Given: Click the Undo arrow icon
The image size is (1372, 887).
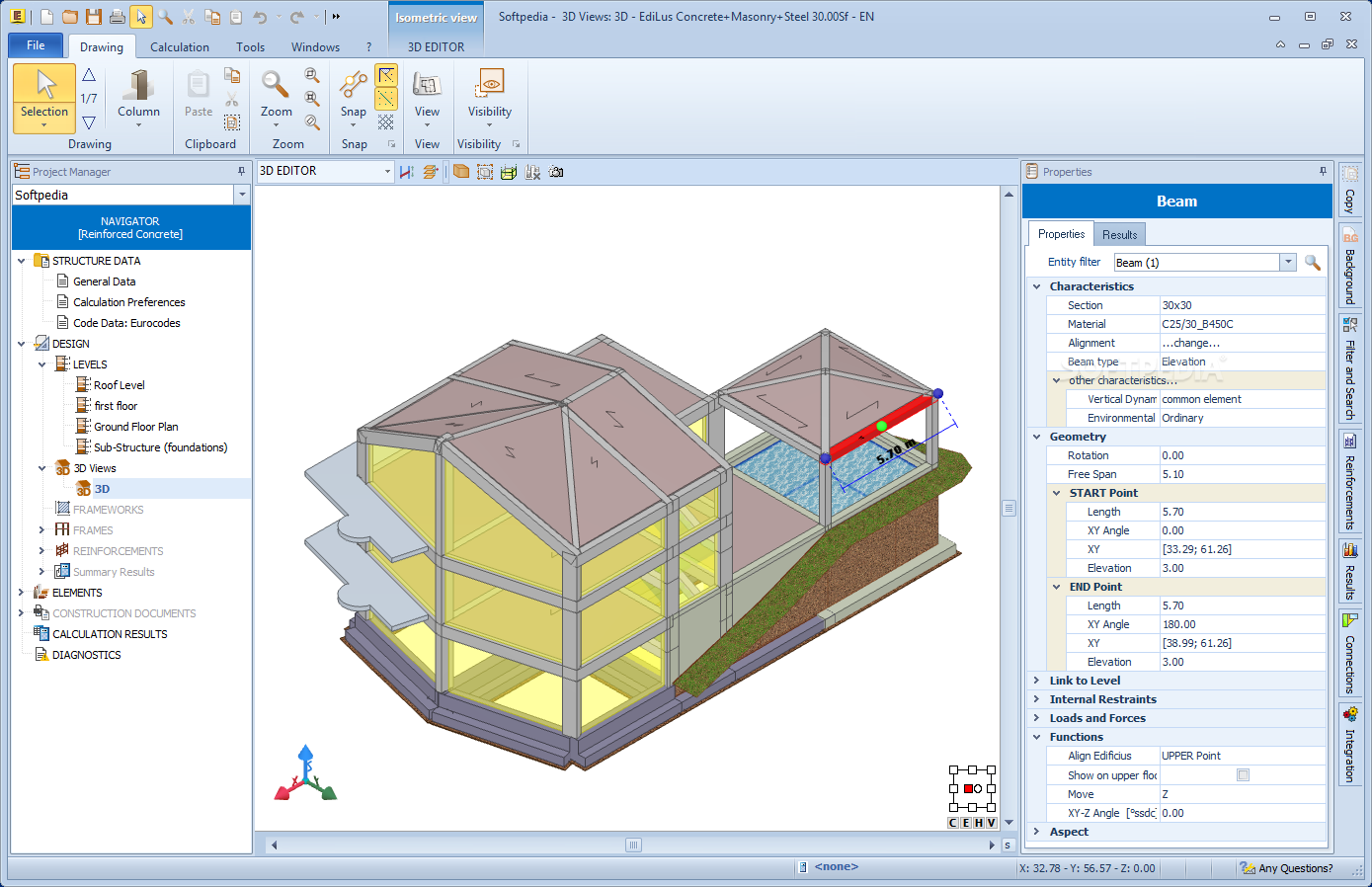Looking at the screenshot, I should click(x=260, y=17).
